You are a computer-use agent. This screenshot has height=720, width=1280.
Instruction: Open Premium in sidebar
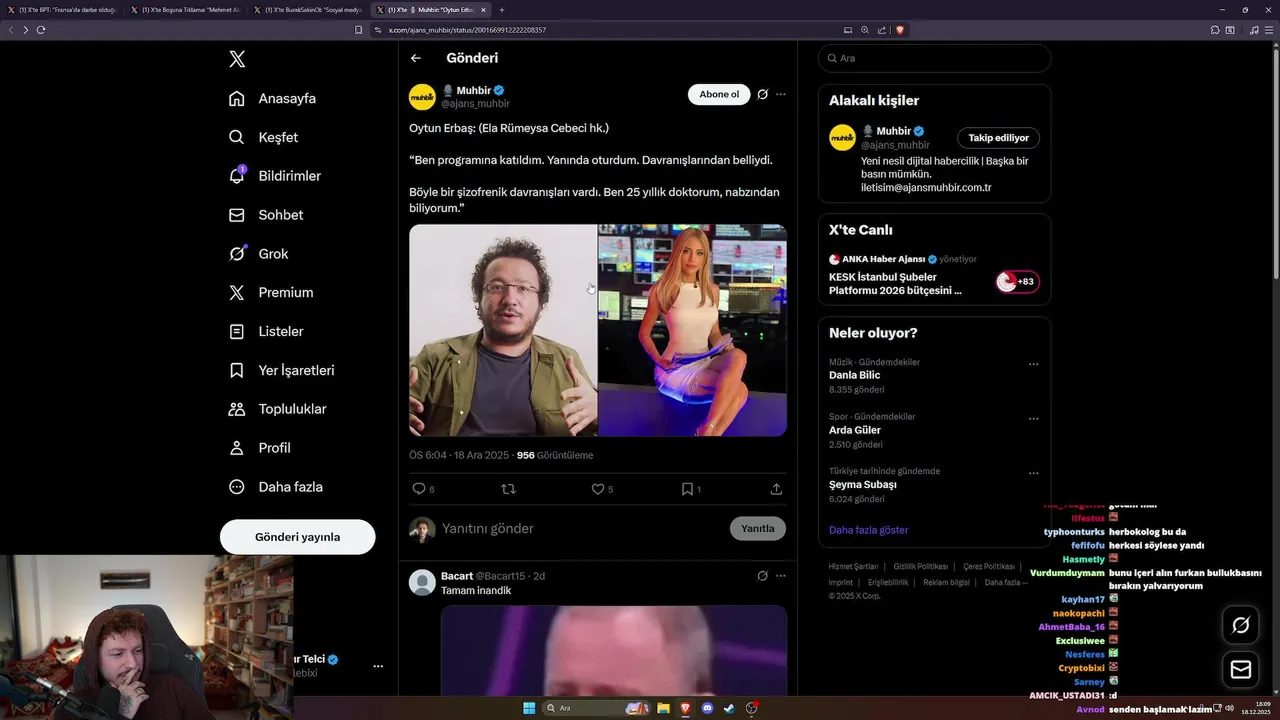(x=271, y=293)
